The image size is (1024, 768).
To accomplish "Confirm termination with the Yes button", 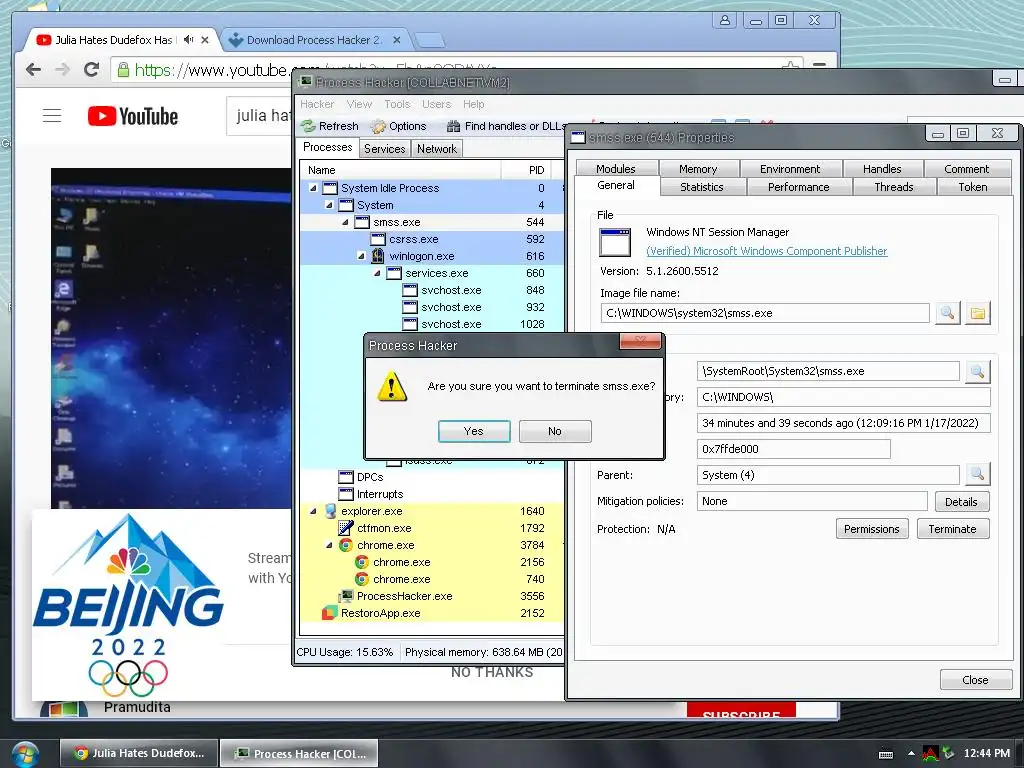I will click(473, 431).
